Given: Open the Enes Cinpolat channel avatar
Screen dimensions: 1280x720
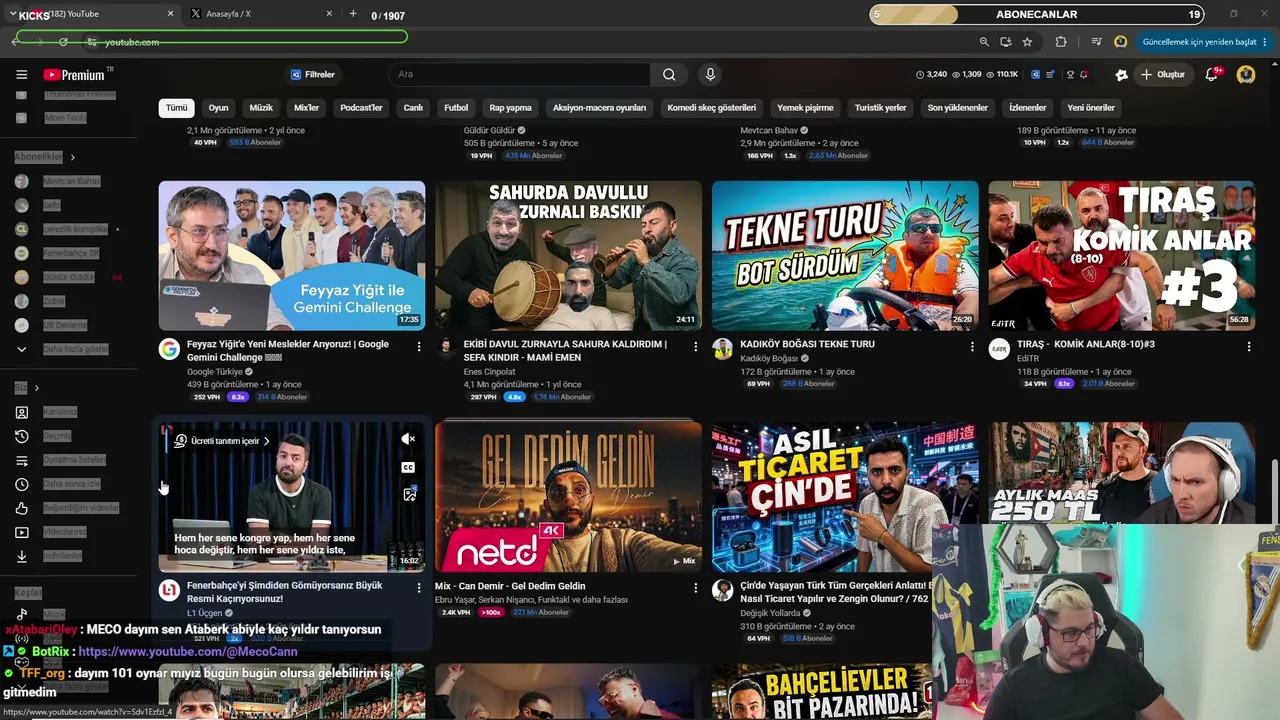Looking at the screenshot, I should click(446, 349).
